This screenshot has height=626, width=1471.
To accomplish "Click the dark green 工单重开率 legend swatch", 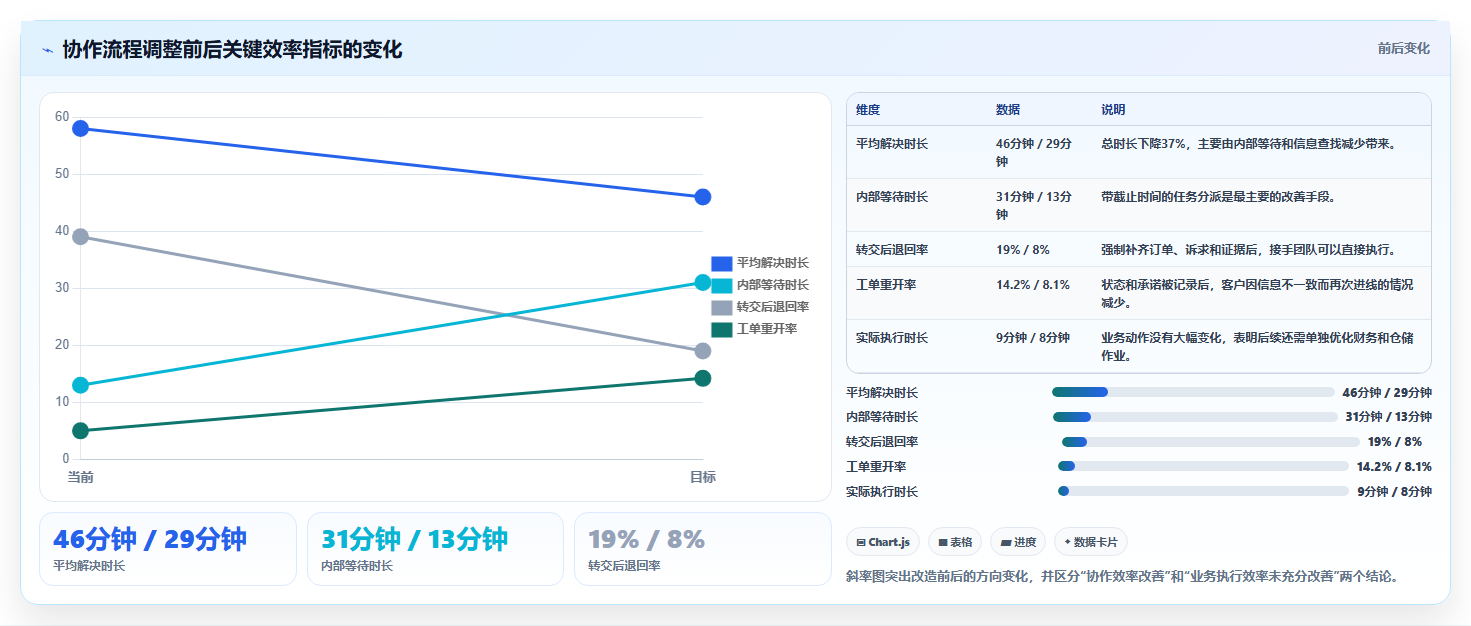I will coord(722,329).
